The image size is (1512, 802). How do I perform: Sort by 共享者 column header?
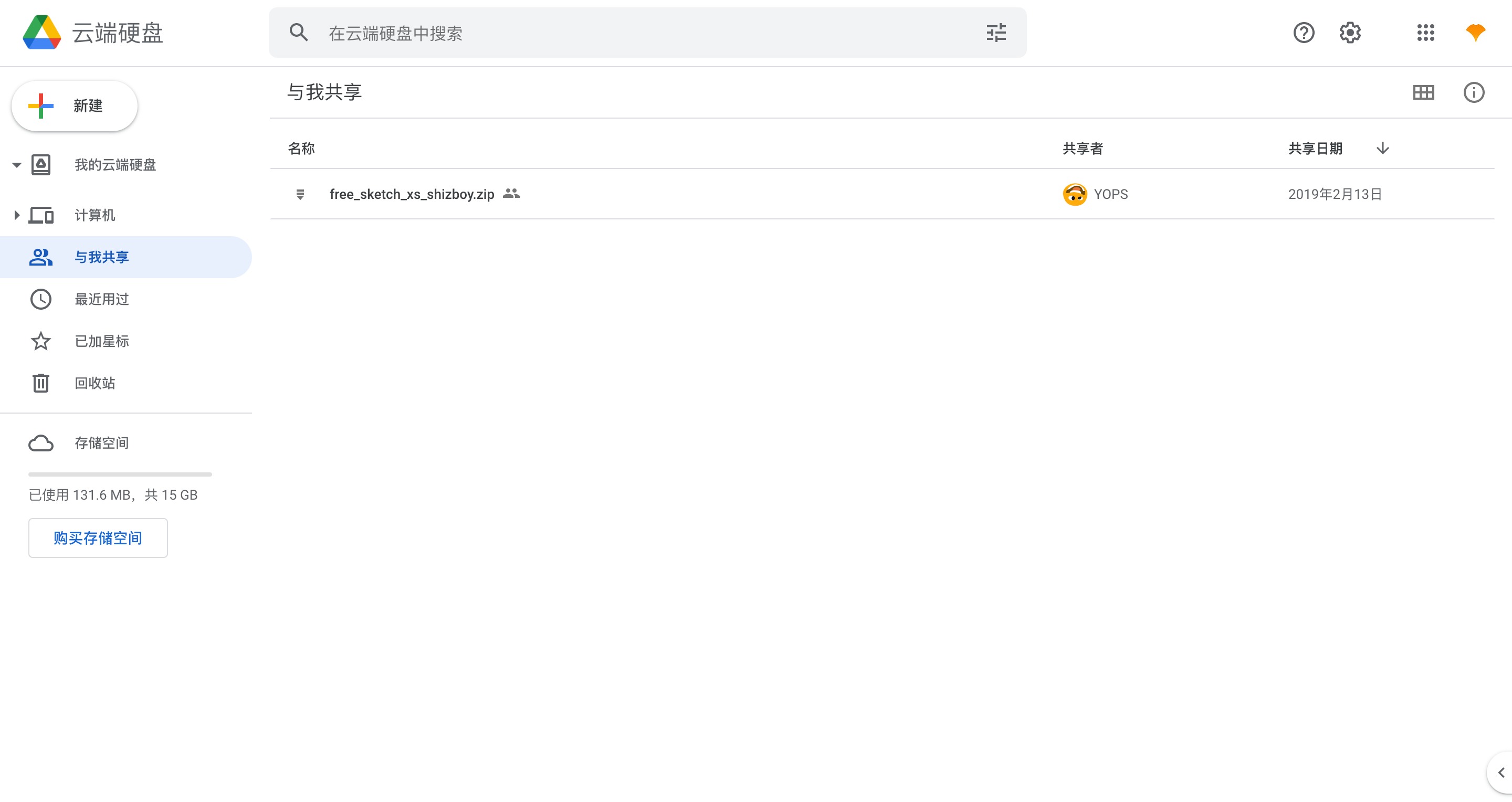[x=1083, y=149]
